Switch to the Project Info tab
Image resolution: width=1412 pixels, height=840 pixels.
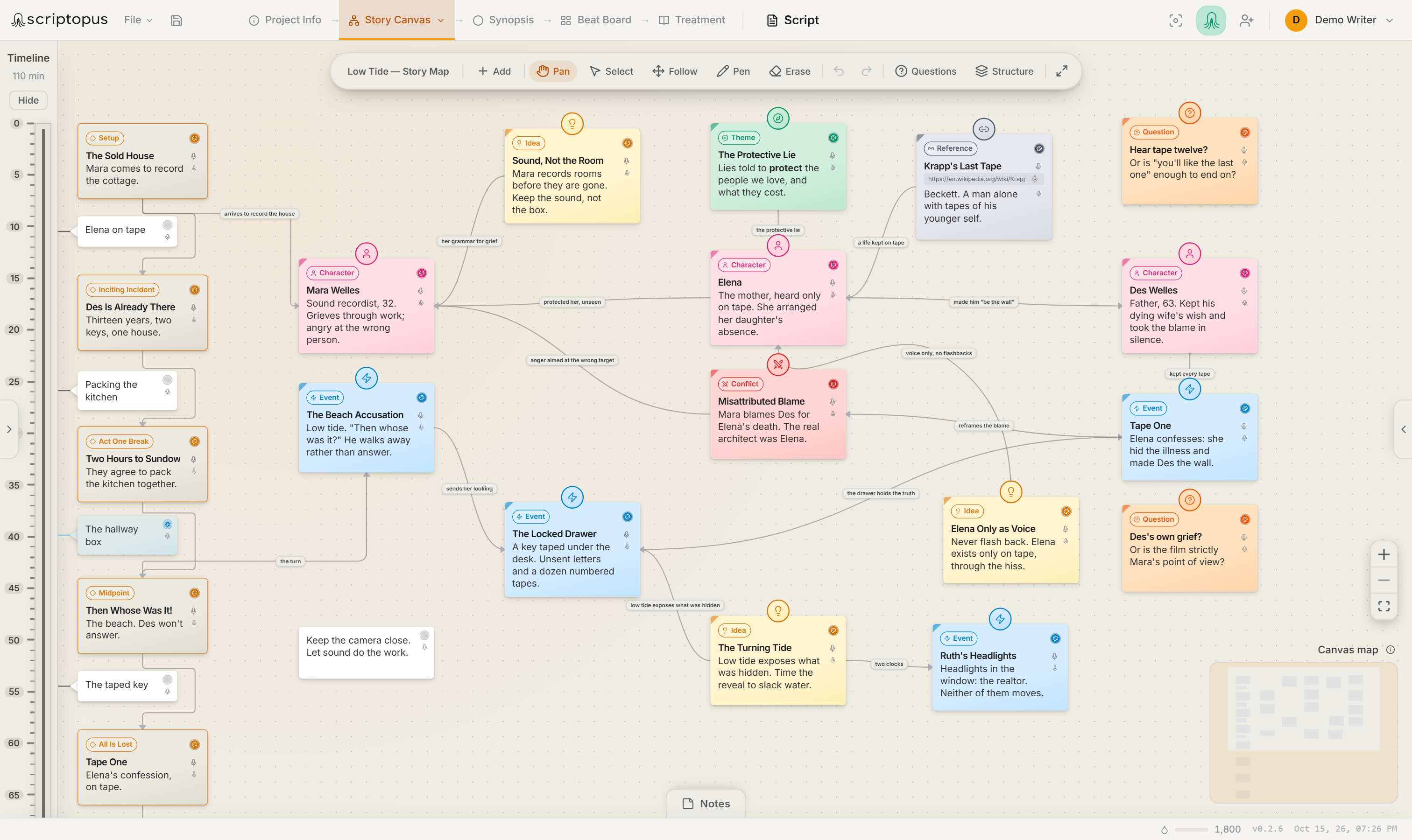coord(285,21)
